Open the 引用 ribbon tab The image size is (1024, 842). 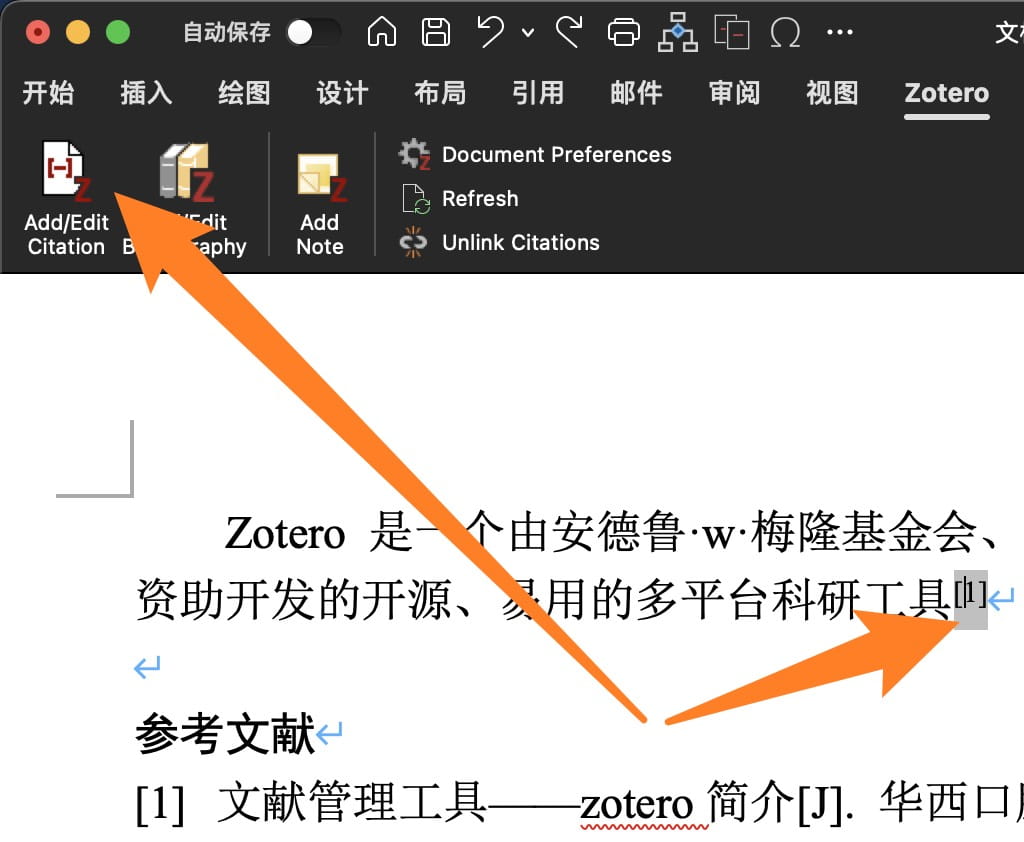(538, 94)
